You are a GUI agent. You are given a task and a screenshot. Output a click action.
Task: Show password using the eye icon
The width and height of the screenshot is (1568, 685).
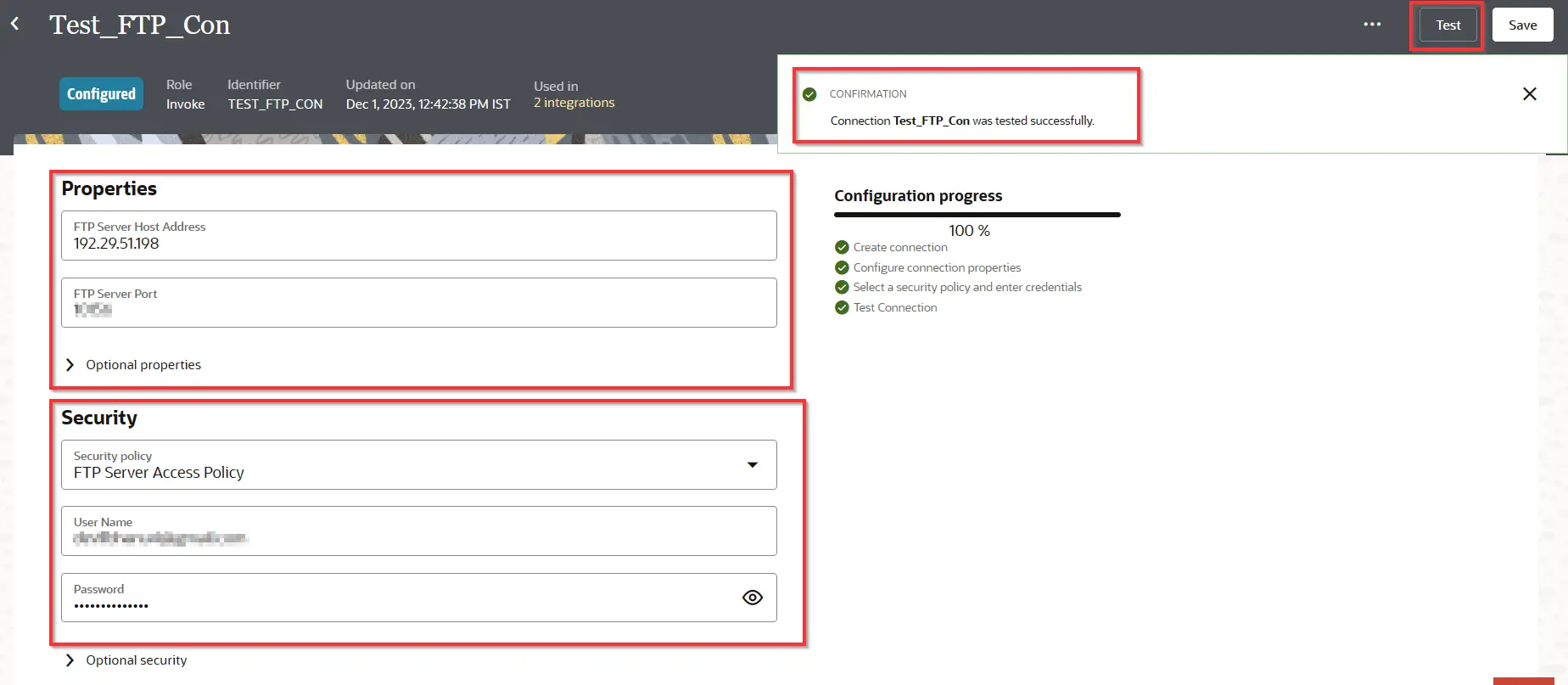(752, 598)
